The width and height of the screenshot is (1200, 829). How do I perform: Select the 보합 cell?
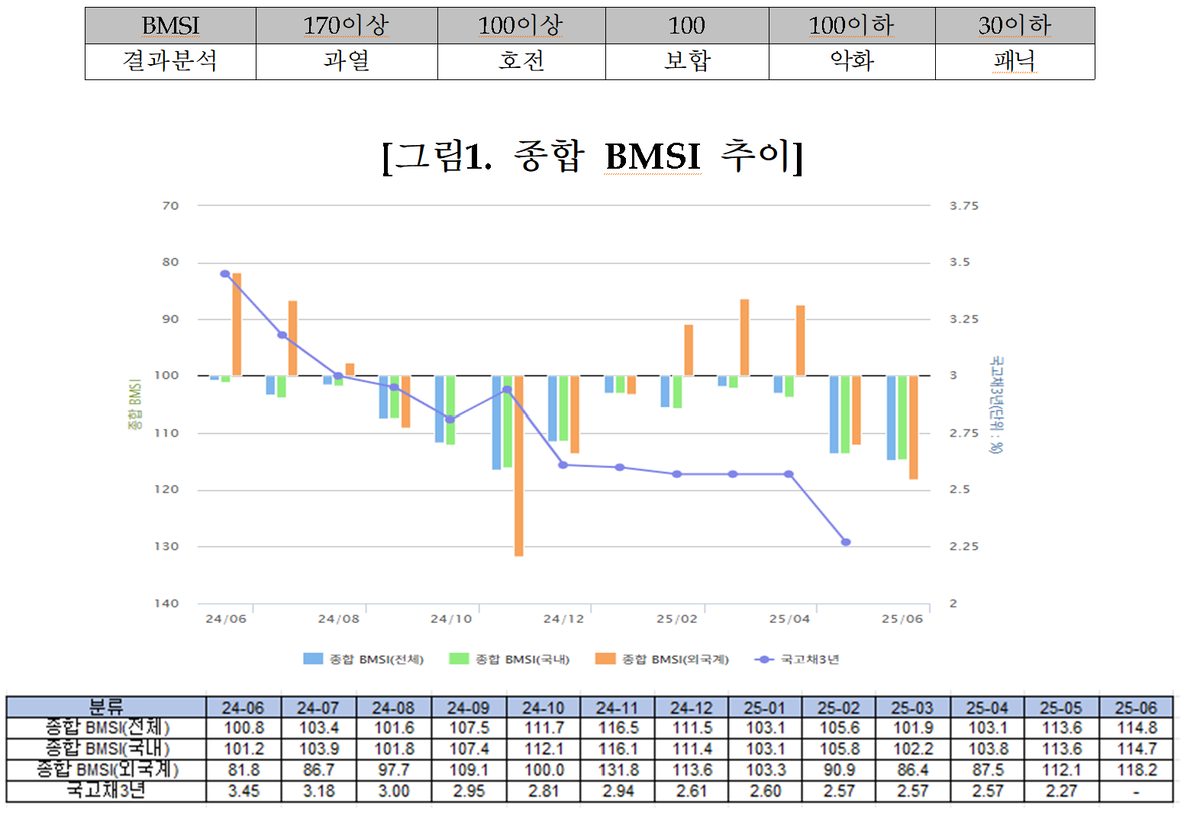pyautogui.click(x=687, y=61)
